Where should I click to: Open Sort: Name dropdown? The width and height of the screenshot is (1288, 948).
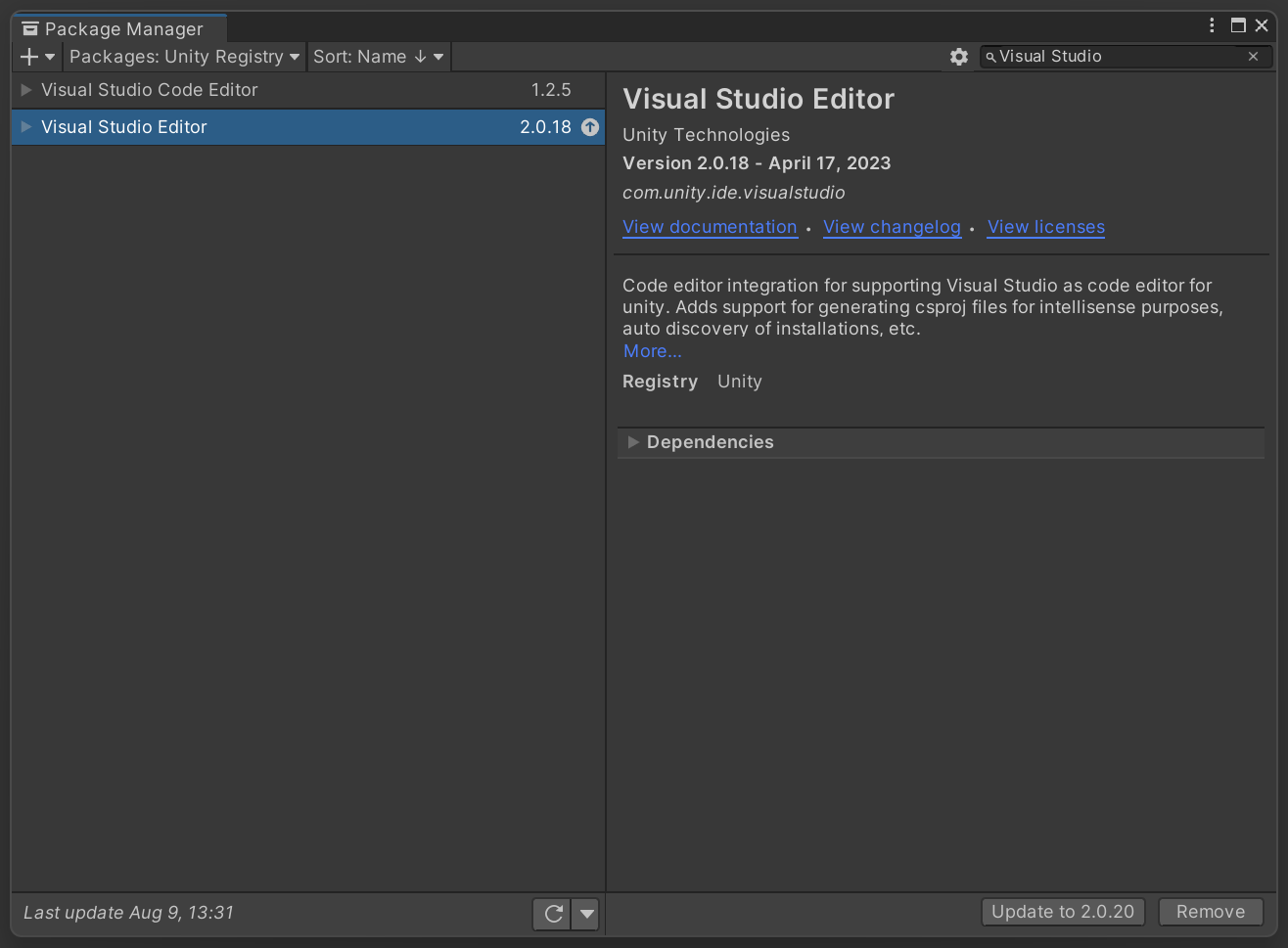point(379,57)
